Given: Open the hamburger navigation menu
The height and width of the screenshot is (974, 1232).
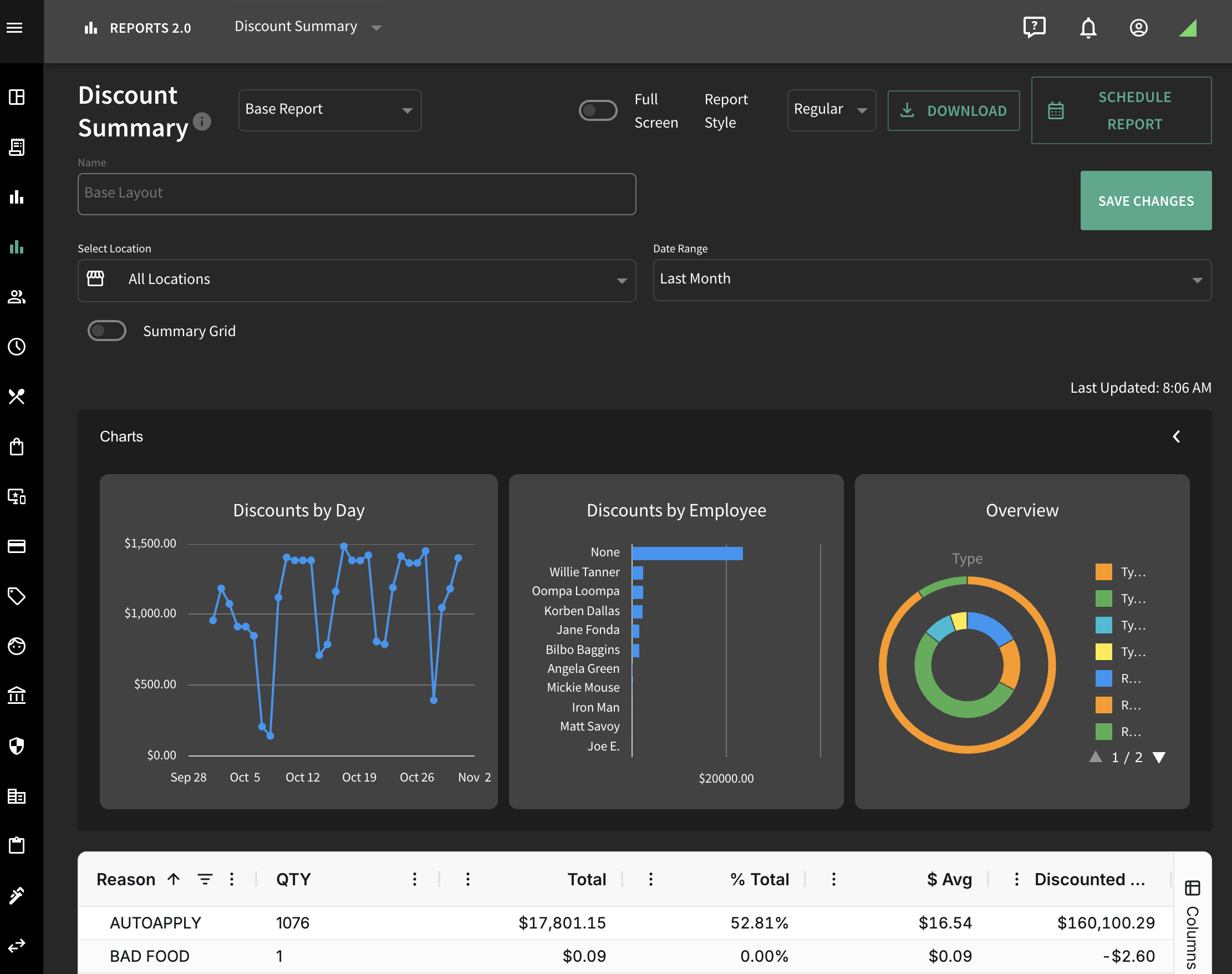Looking at the screenshot, I should pyautogui.click(x=15, y=27).
